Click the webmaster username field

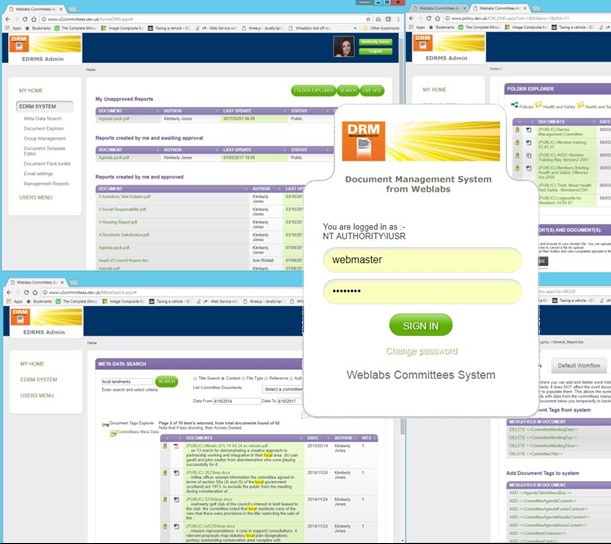tap(421, 259)
